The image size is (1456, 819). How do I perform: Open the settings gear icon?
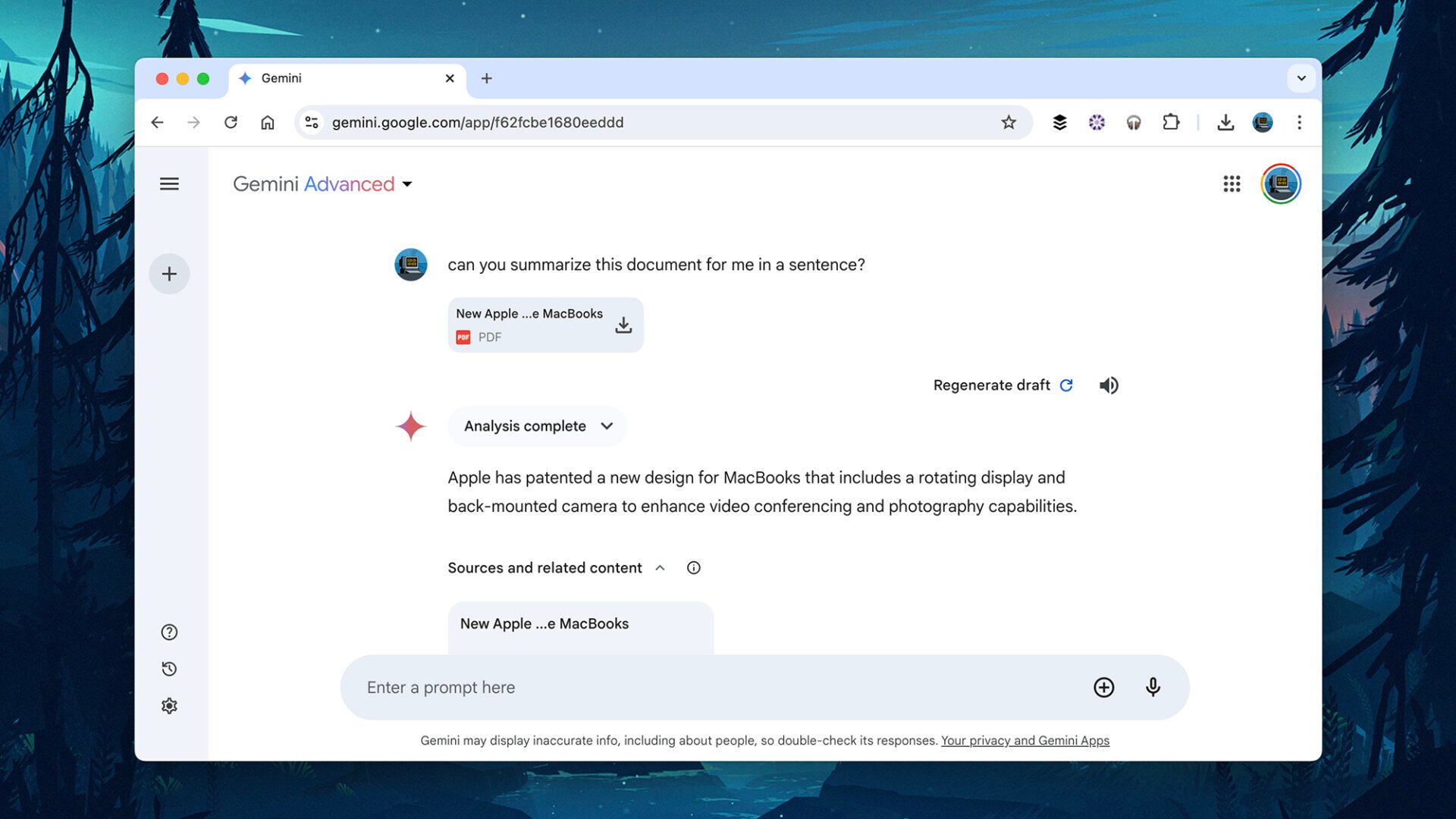pyautogui.click(x=168, y=706)
